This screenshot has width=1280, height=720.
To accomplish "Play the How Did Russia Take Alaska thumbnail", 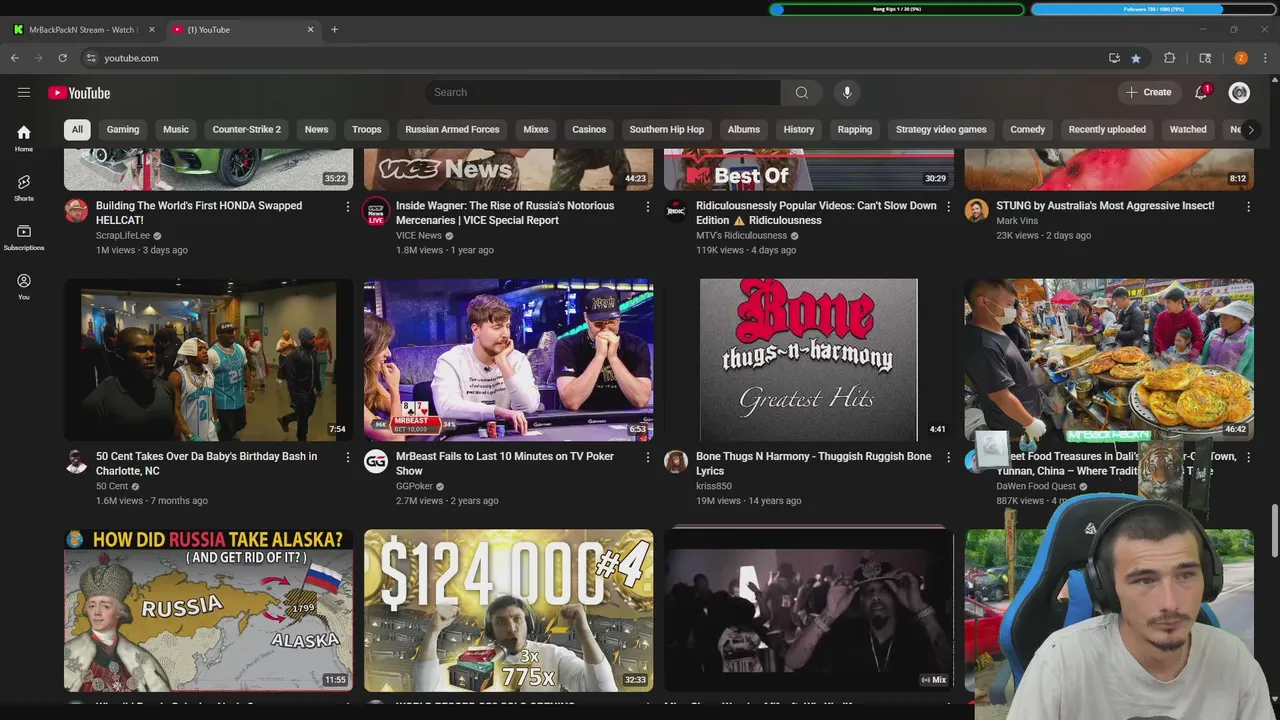I will [208, 610].
